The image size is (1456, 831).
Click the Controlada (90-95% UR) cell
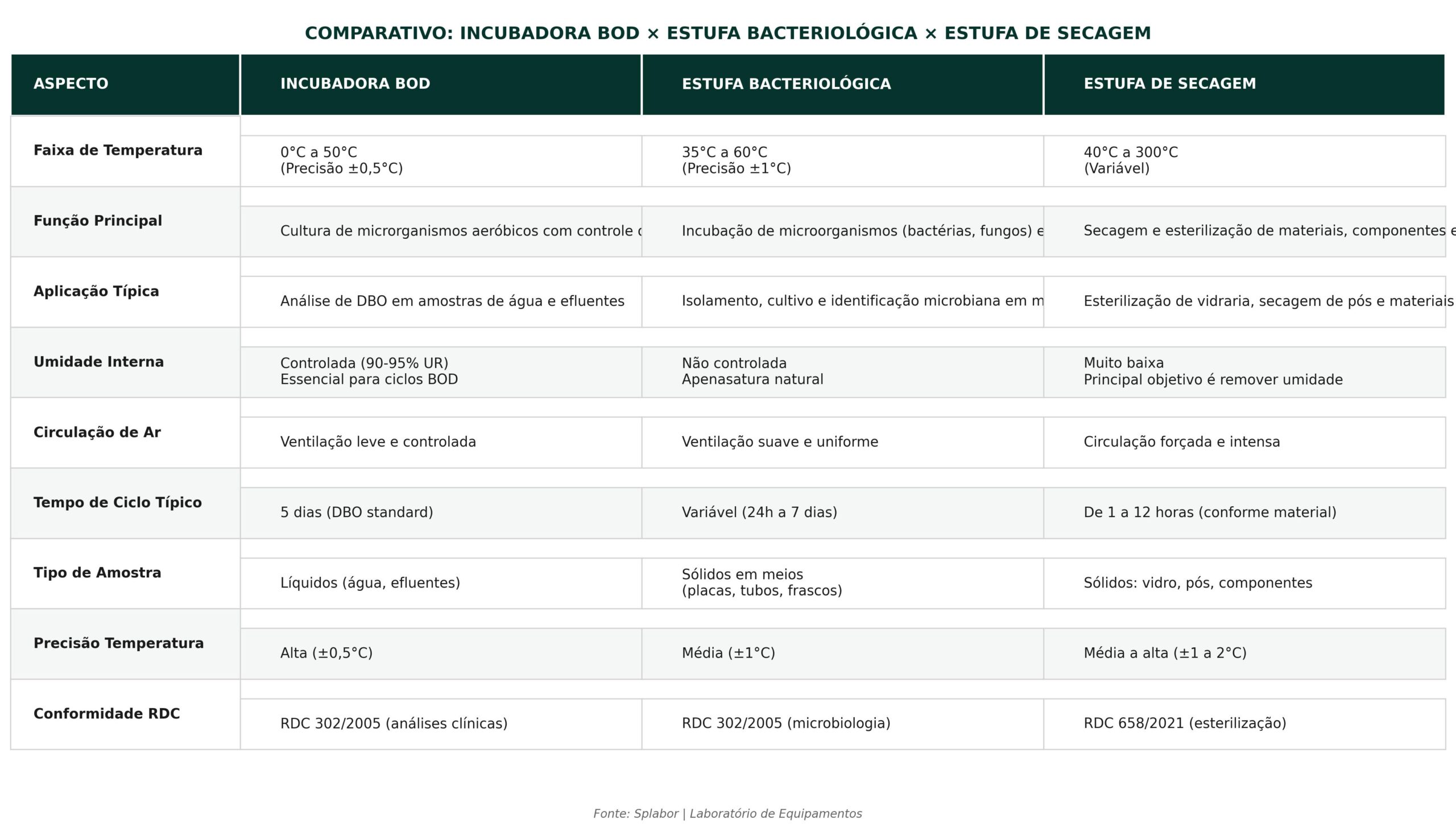pyautogui.click(x=441, y=372)
